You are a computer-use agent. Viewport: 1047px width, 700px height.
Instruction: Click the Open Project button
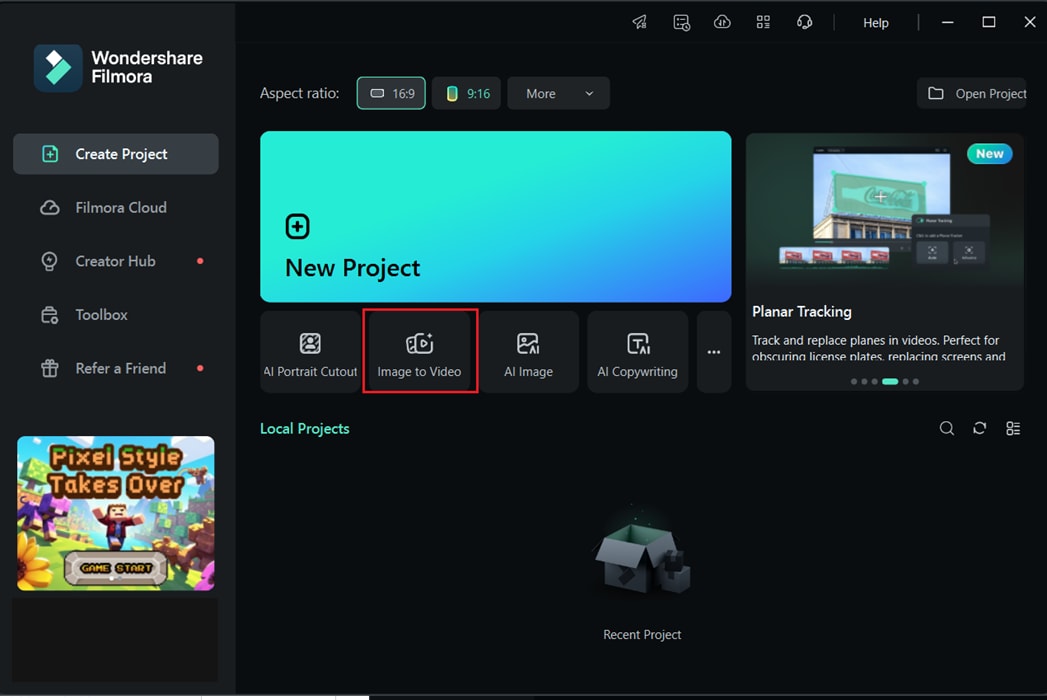pyautogui.click(x=972, y=94)
